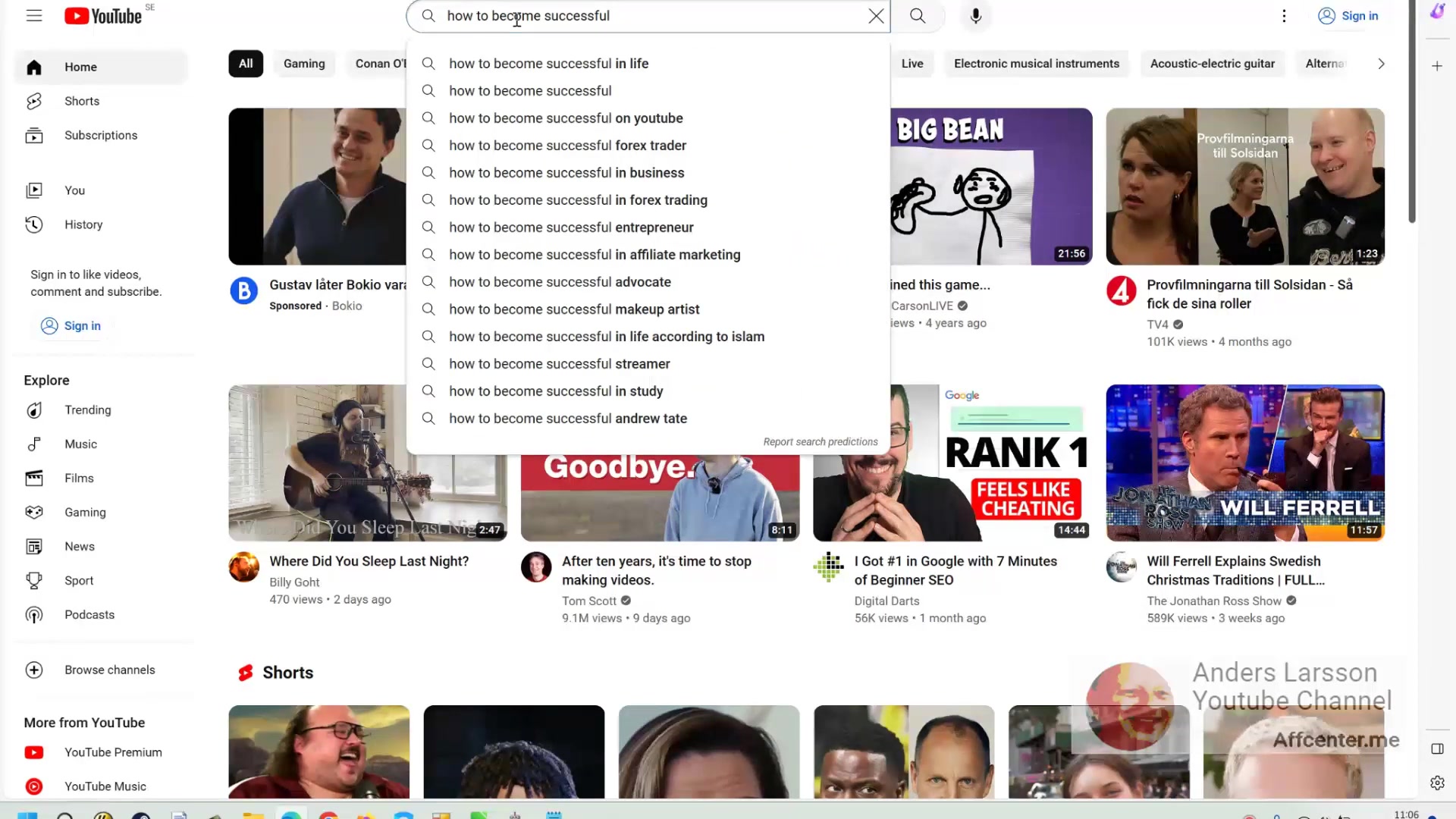Open the hamburger guide menu
This screenshot has height=819, width=1456.
tap(34, 16)
